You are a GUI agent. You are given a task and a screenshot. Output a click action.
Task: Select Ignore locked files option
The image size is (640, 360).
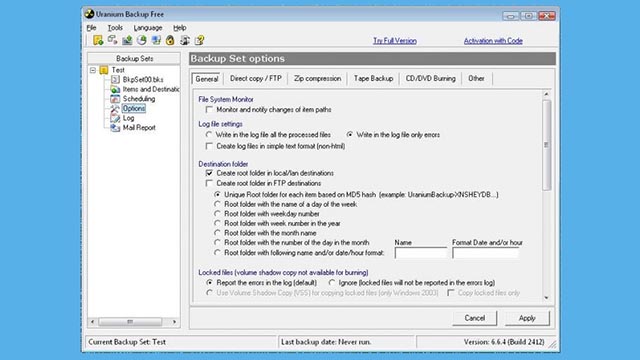pyautogui.click(x=332, y=282)
